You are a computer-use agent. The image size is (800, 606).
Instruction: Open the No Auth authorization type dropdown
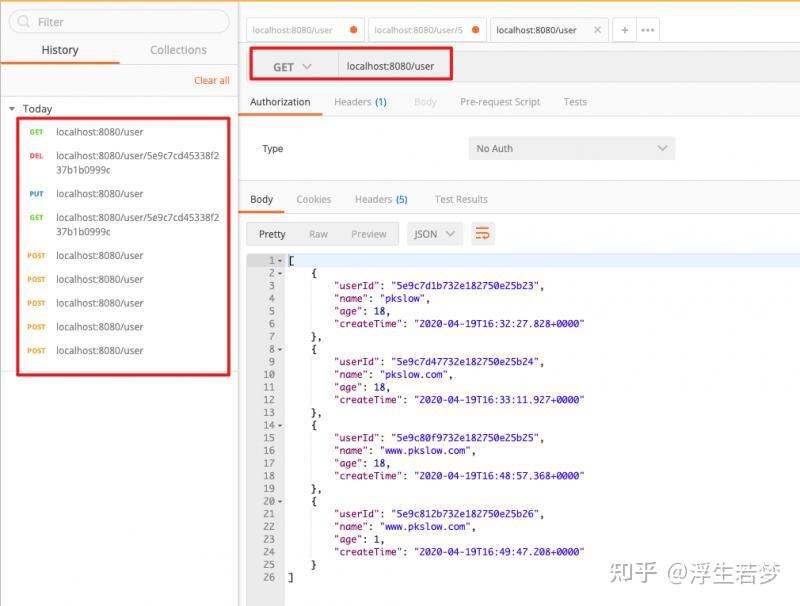click(571, 147)
